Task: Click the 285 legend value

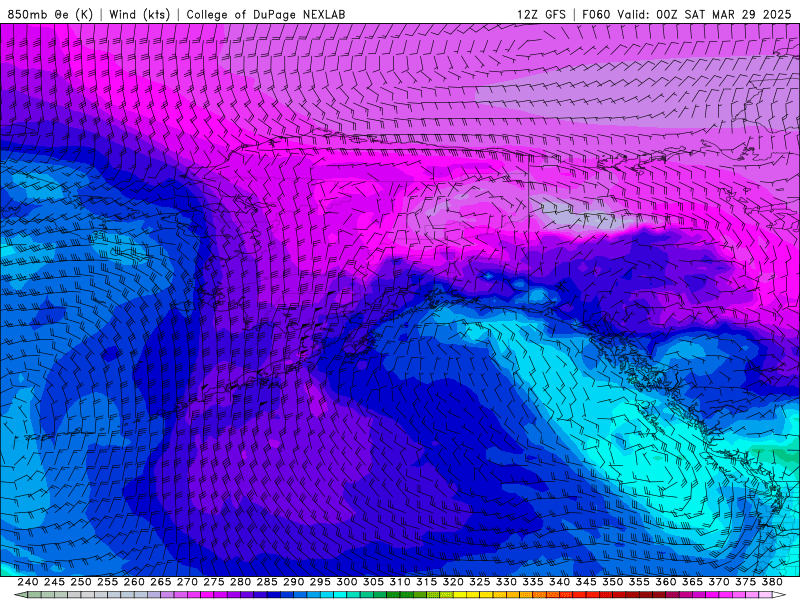Action: 267,582
